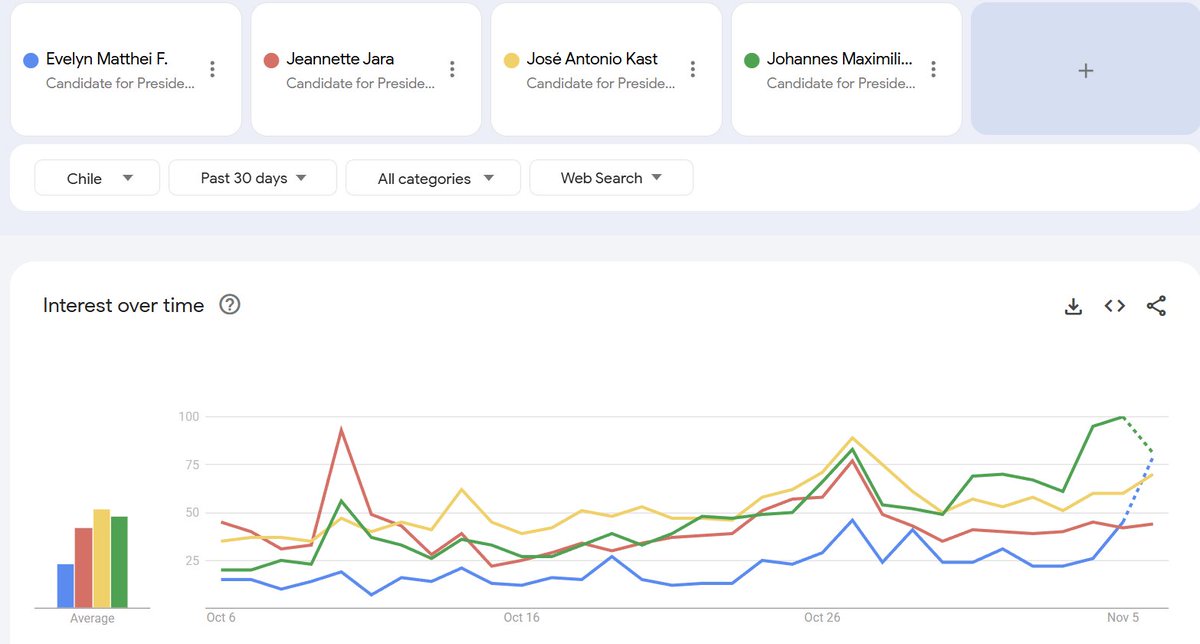This screenshot has width=1200, height=644.
Task: Click the yellow dot for José Antonio Kast
Action: tap(511, 60)
